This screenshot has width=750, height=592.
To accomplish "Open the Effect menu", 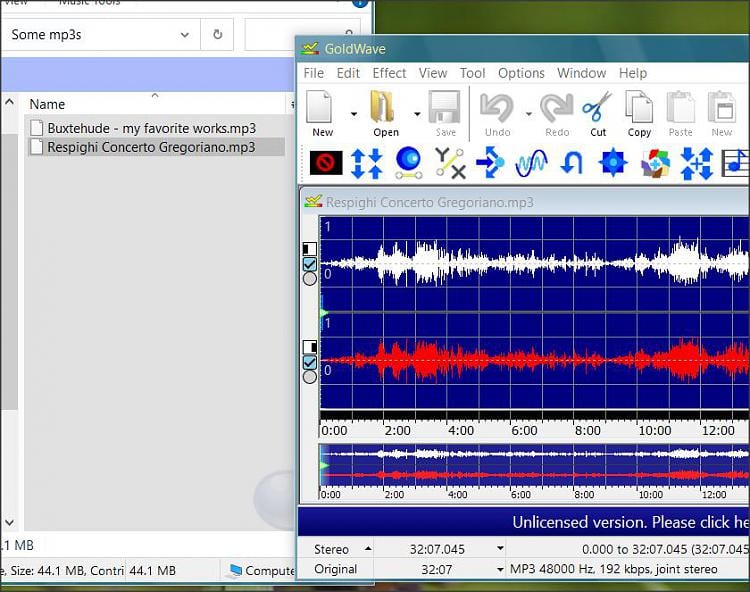I will coord(389,73).
